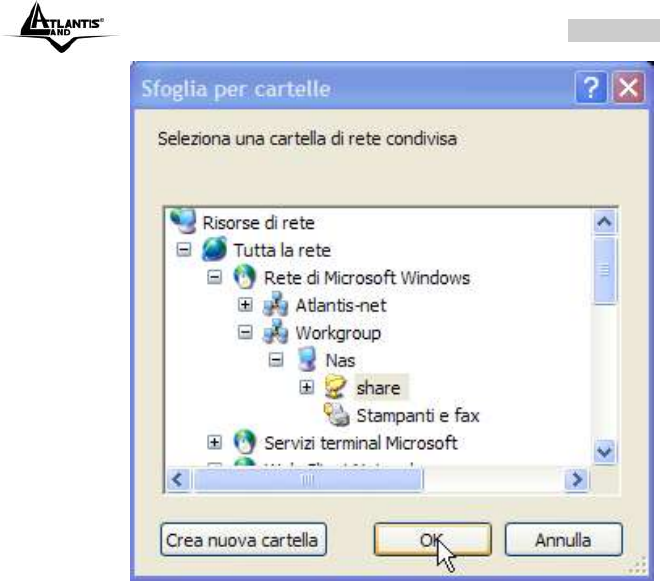Collapse the Tutta la rete node
The height and width of the screenshot is (581, 660).
coord(184,250)
